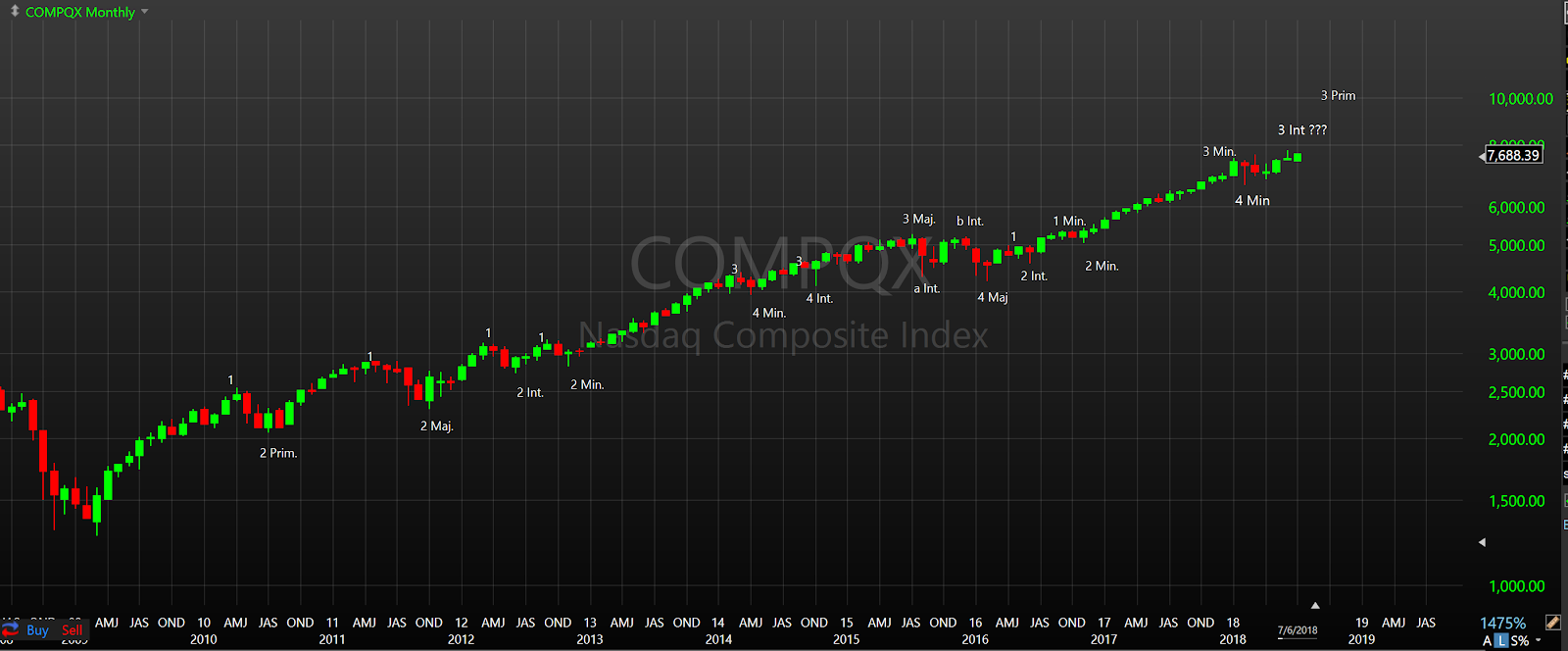The height and width of the screenshot is (651, 1568).
Task: Click the '3 Int ???' annotation label
Action: pos(1302,129)
